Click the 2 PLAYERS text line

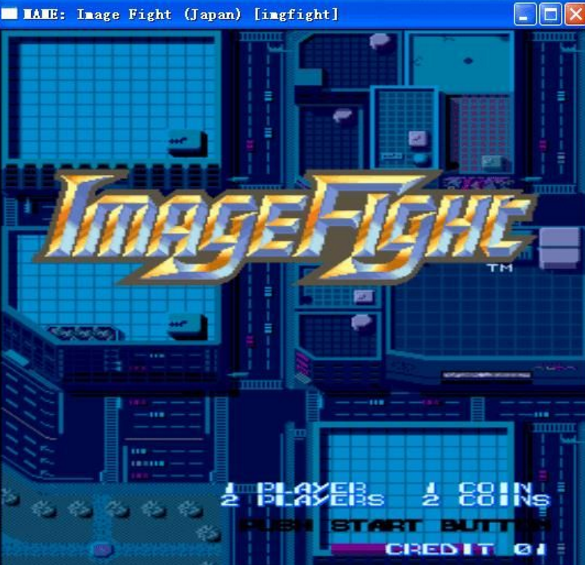tap(302, 500)
